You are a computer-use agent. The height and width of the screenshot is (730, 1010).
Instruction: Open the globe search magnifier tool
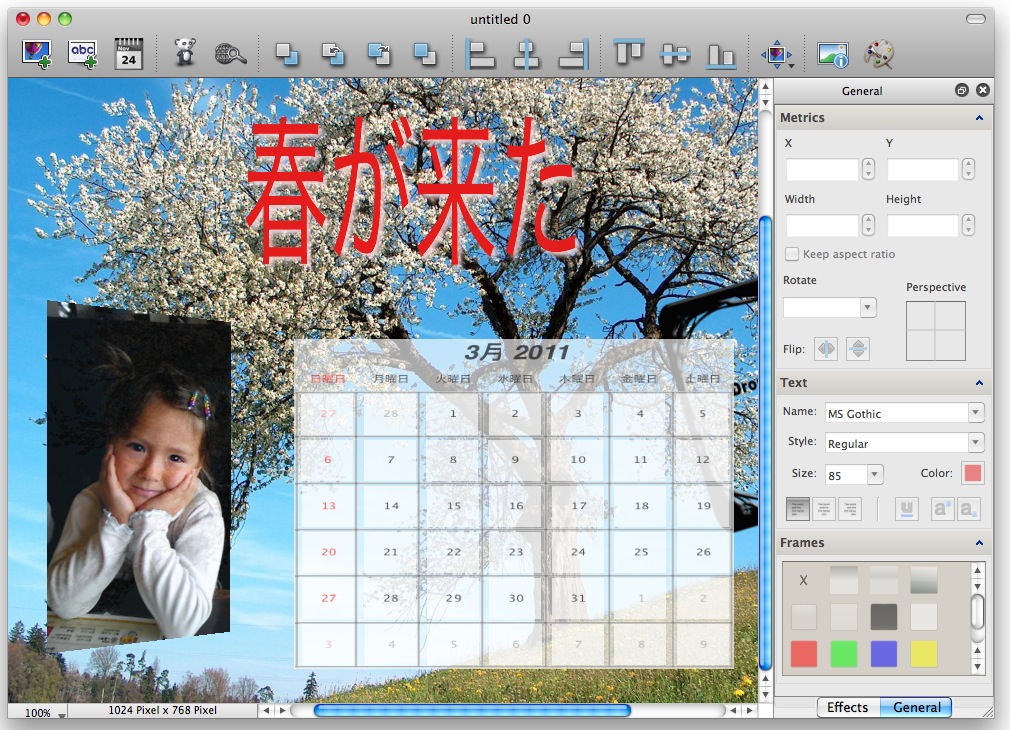click(230, 54)
